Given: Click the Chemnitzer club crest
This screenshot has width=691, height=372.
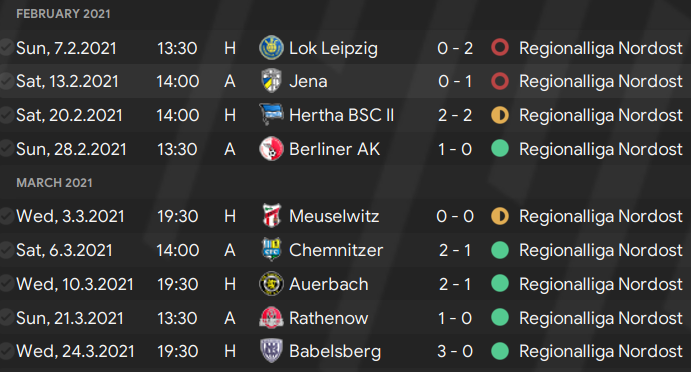Looking at the screenshot, I should click(x=271, y=250).
